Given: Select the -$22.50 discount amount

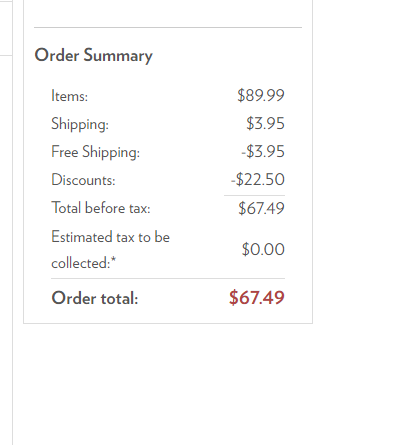Looking at the screenshot, I should pyautogui.click(x=258, y=180).
